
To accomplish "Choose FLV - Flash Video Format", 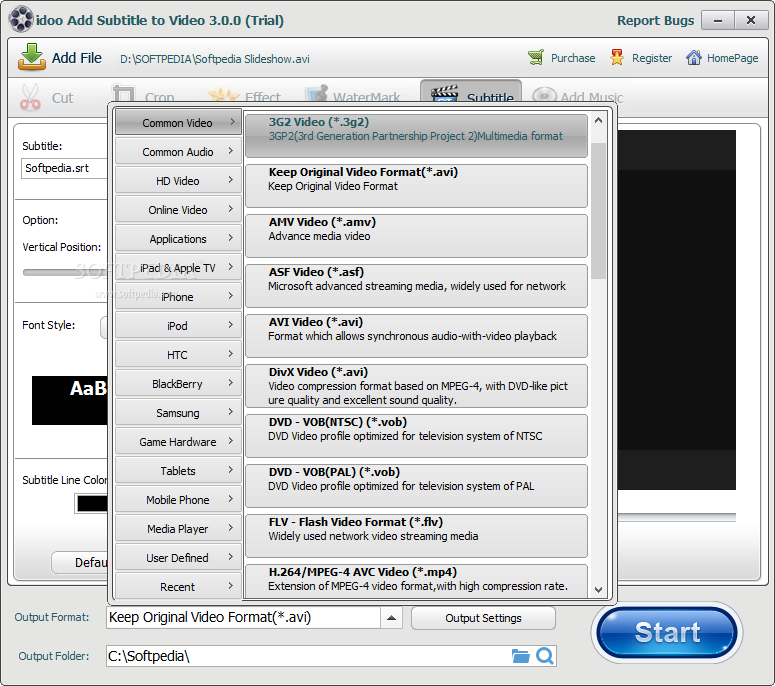I will (417, 535).
